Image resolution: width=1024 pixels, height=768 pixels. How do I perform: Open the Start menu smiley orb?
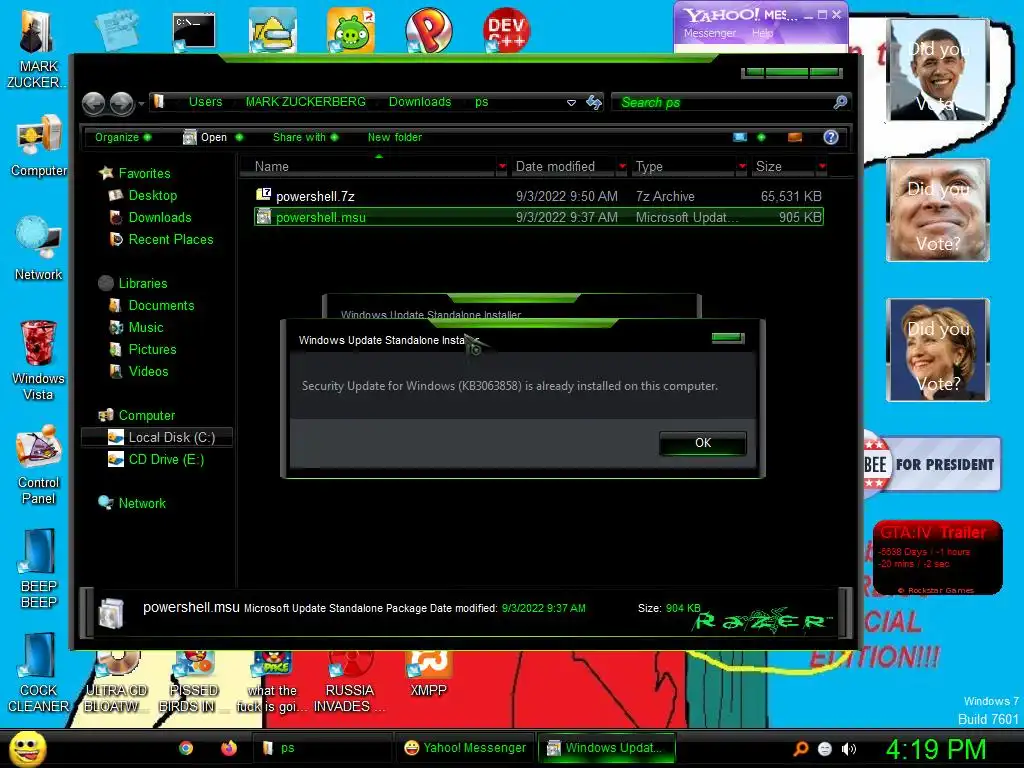click(x=28, y=748)
